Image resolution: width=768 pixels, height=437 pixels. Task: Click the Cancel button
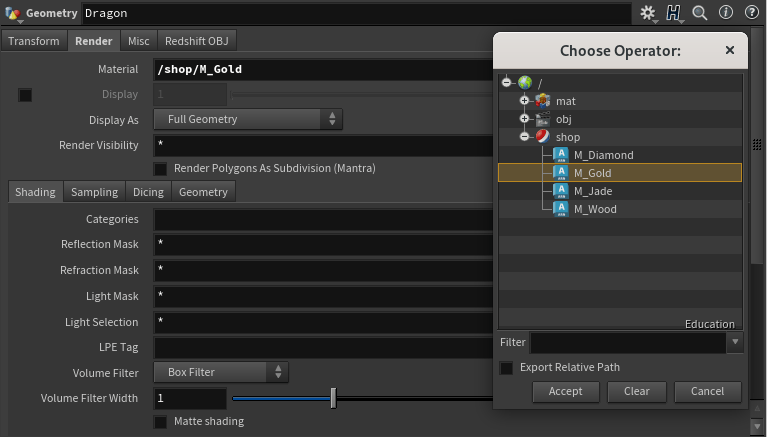tap(707, 392)
